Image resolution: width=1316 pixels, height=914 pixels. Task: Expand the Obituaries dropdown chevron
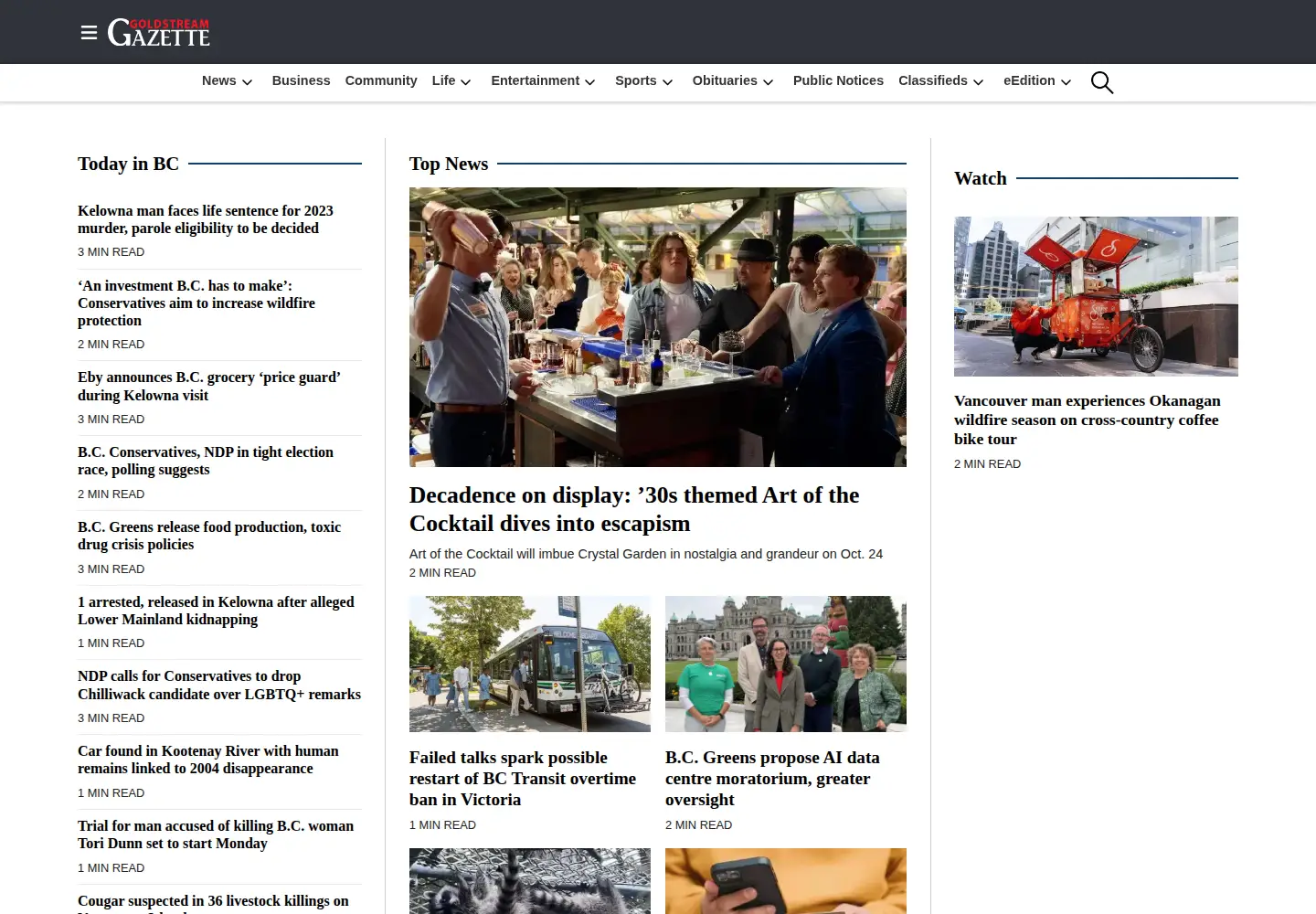[x=769, y=82]
